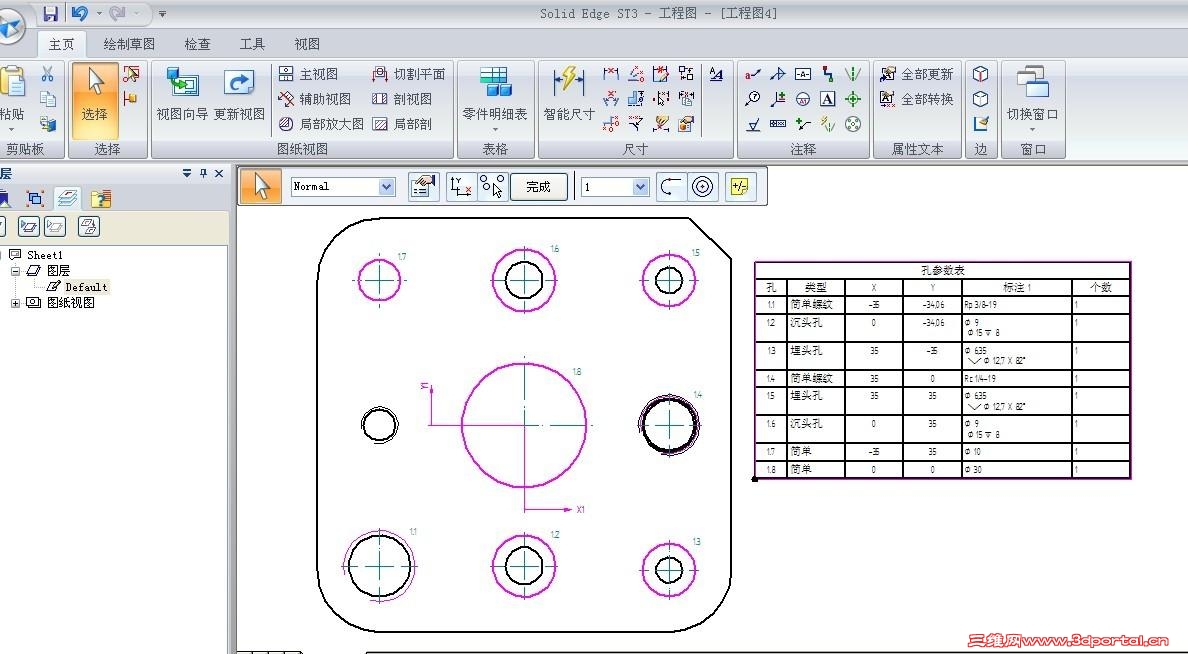This screenshot has height=654, width=1188.
Task: Open the Normal style dropdown
Action: pyautogui.click(x=386, y=186)
